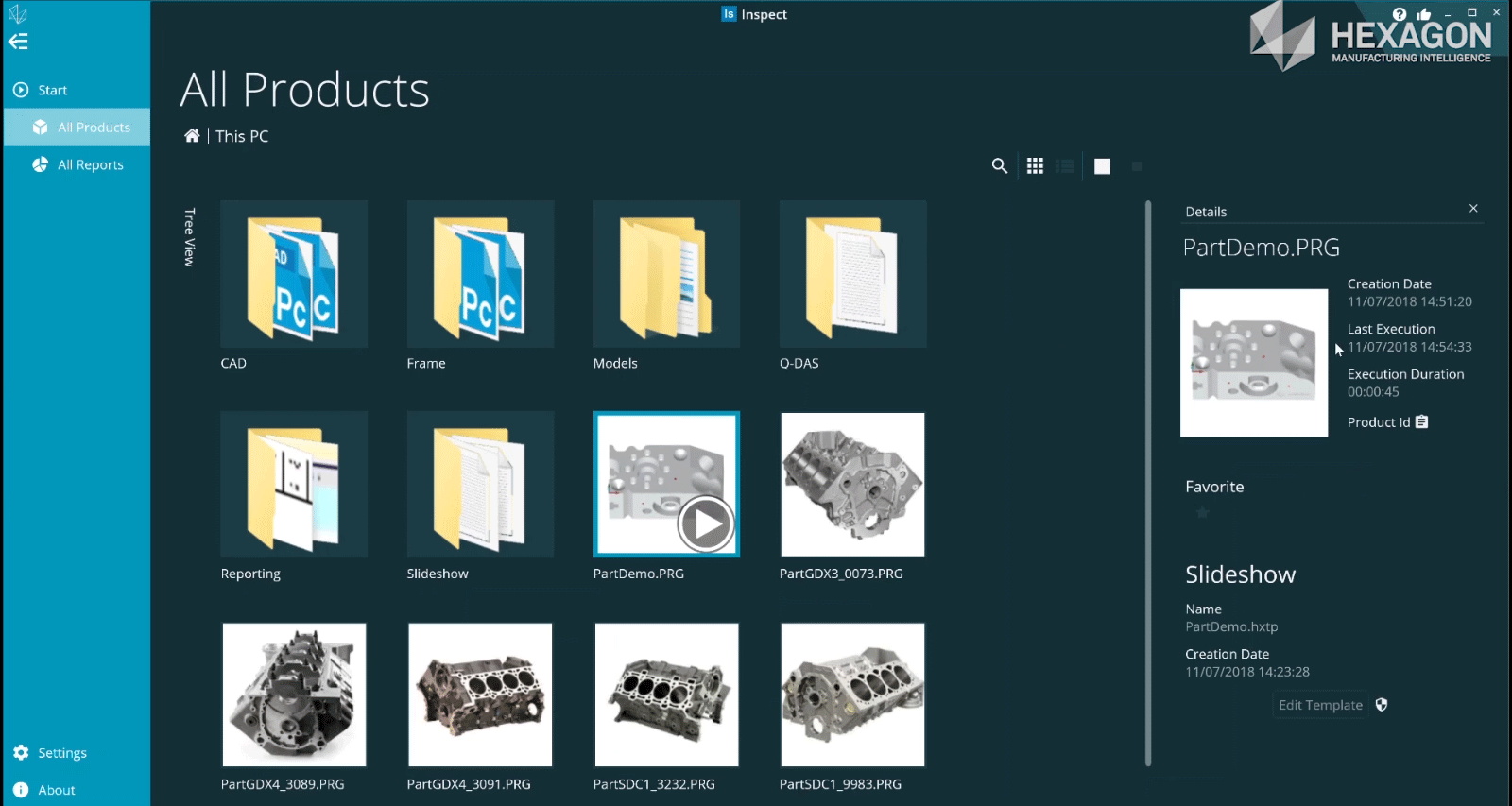Viewport: 1512px width, 806px height.
Task: Click shield icon beside Edit Template
Action: tap(1382, 705)
